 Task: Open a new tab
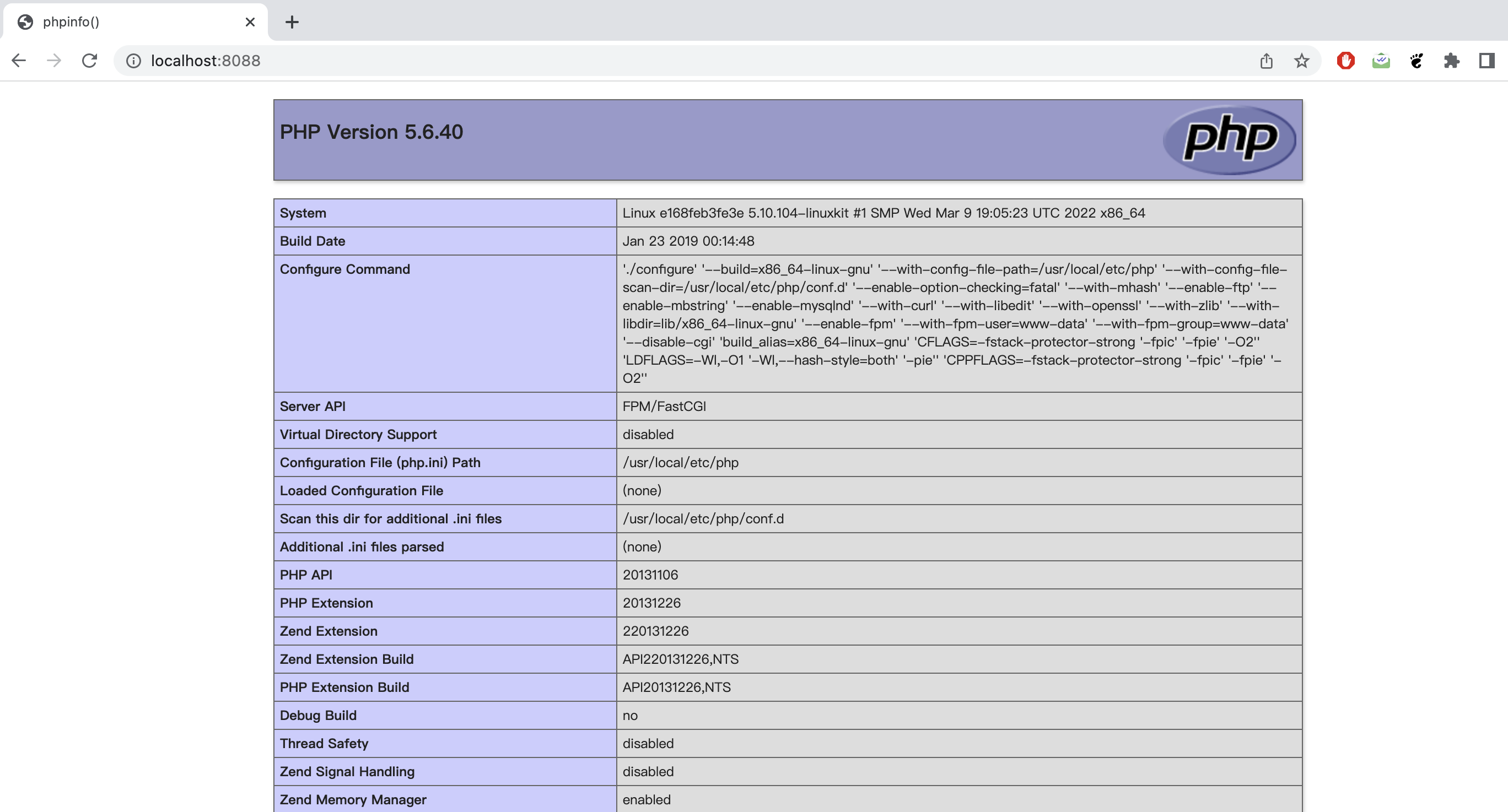(292, 22)
